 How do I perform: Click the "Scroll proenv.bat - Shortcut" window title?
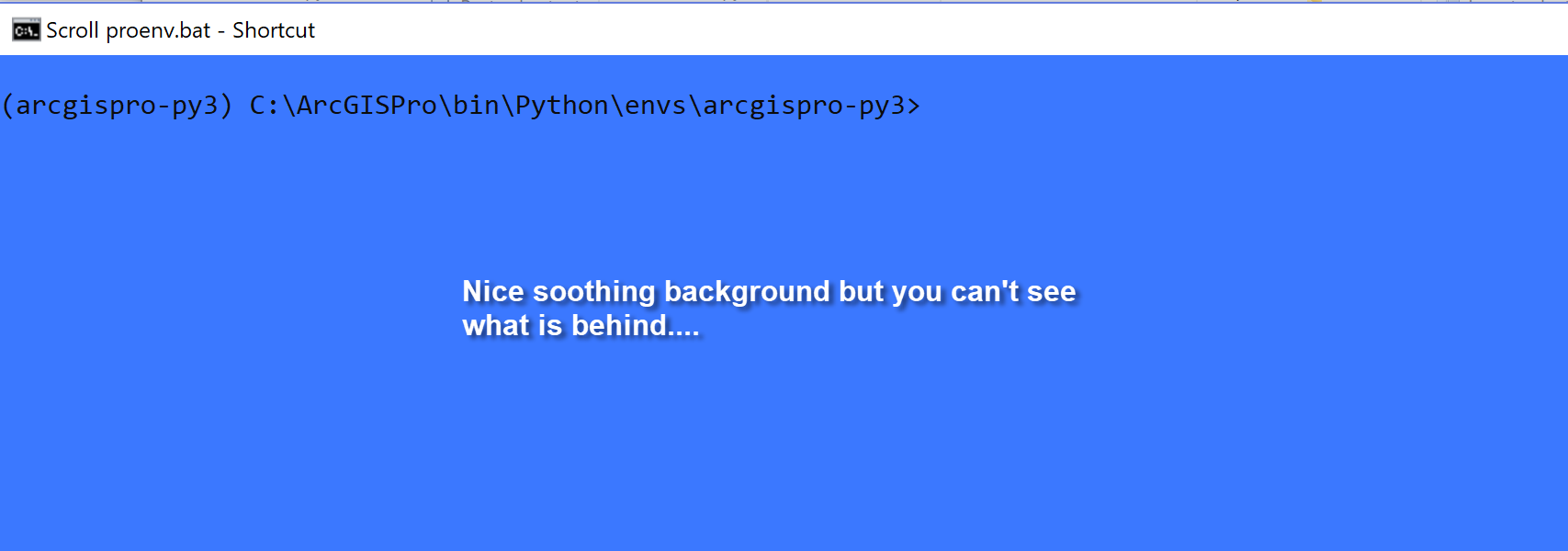[x=180, y=30]
